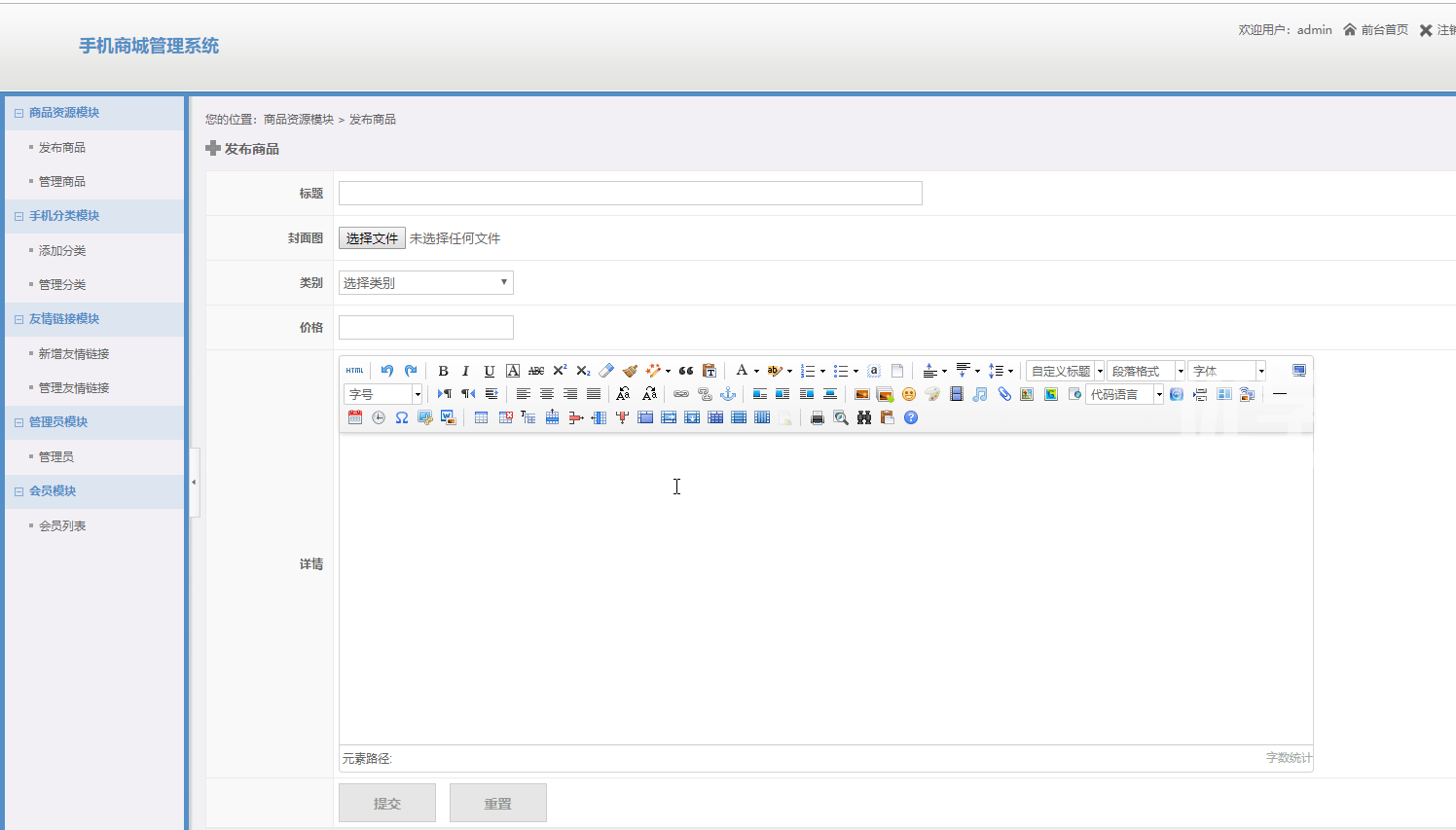Screen dimensions: 1456x830
Task: Insert a video using the film icon
Action: click(957, 394)
